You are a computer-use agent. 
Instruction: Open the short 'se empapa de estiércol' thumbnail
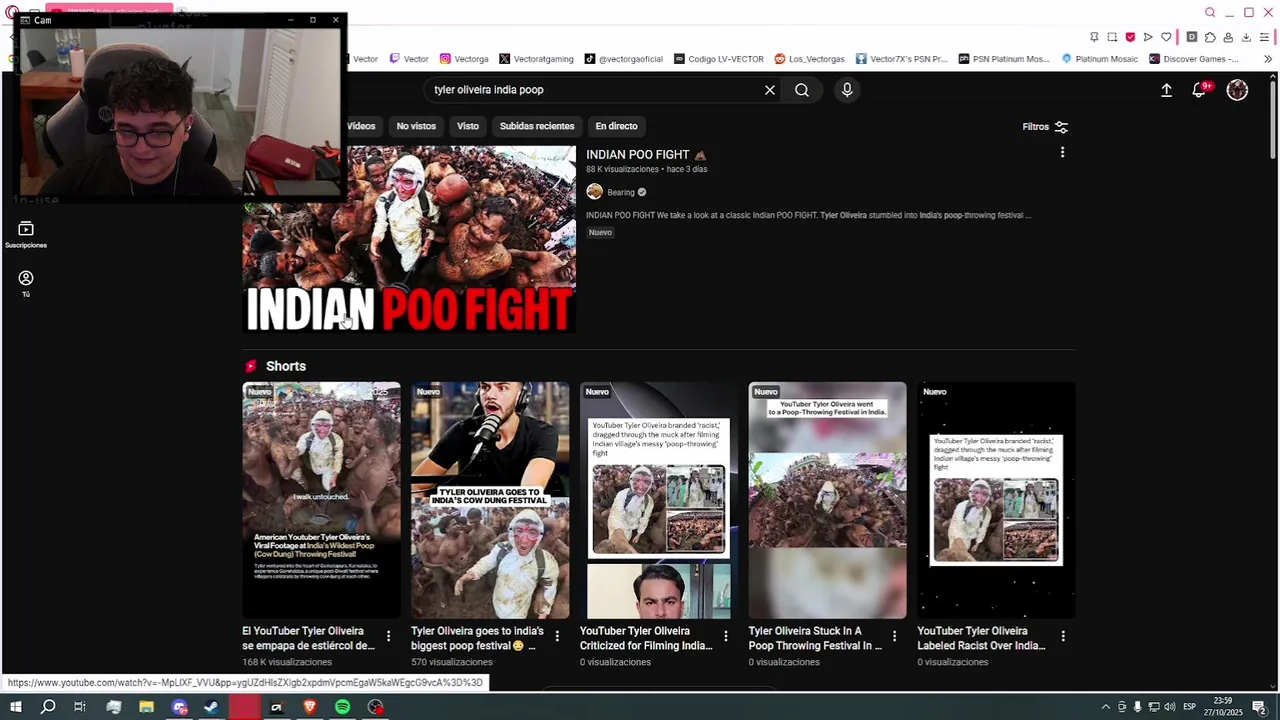(321, 500)
